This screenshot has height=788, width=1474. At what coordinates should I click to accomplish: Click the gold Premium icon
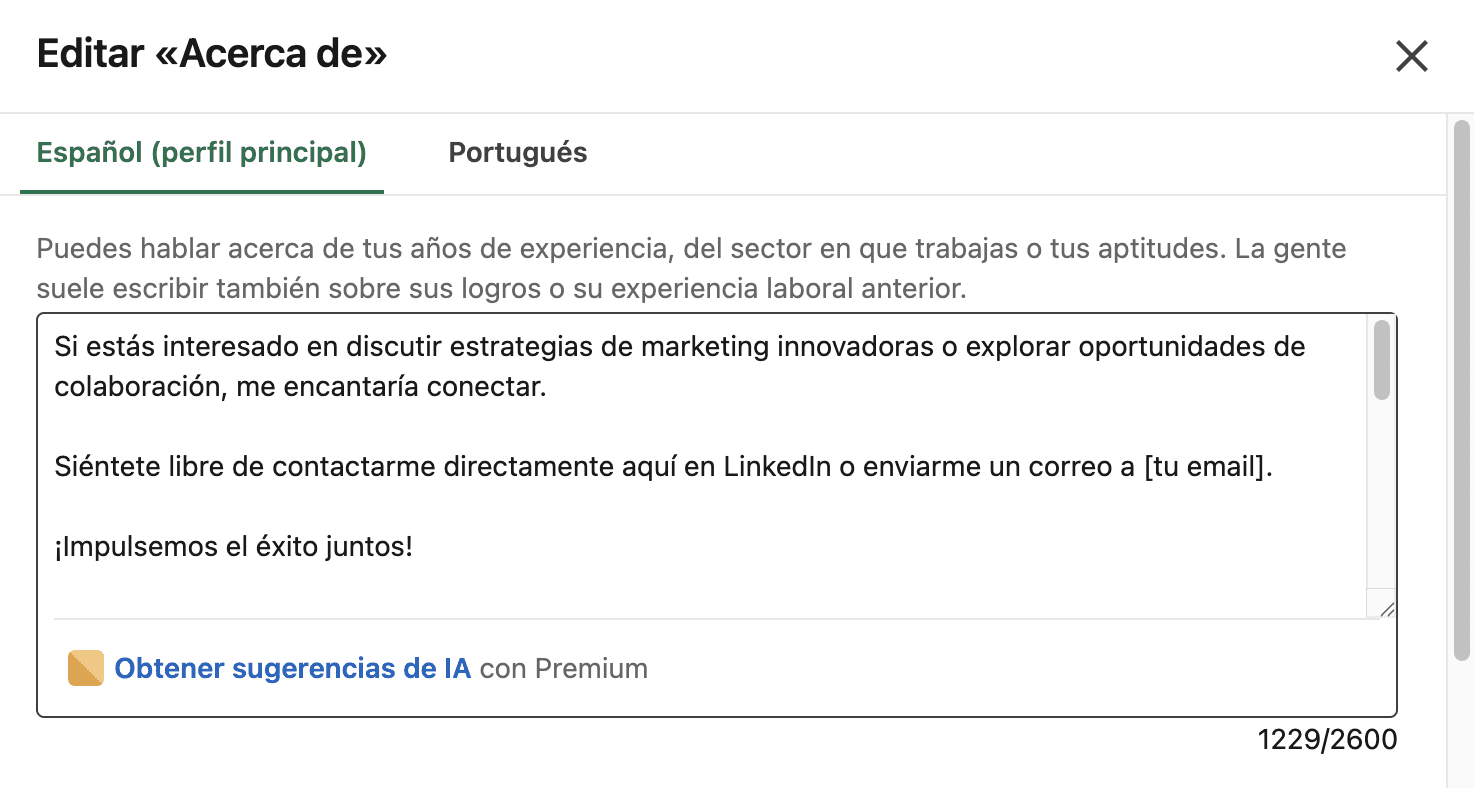pos(86,668)
